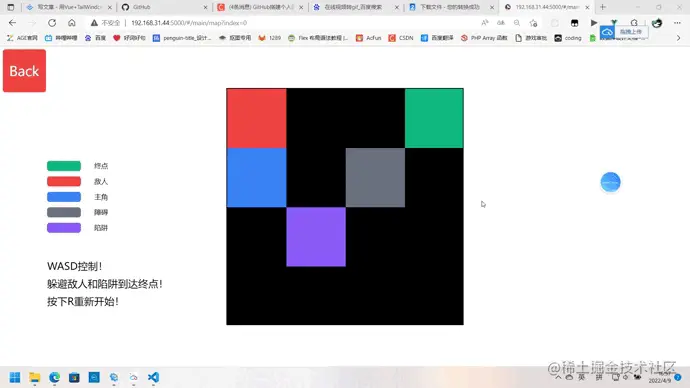
Task: Go back with browser back arrow
Action: (x=12, y=23)
